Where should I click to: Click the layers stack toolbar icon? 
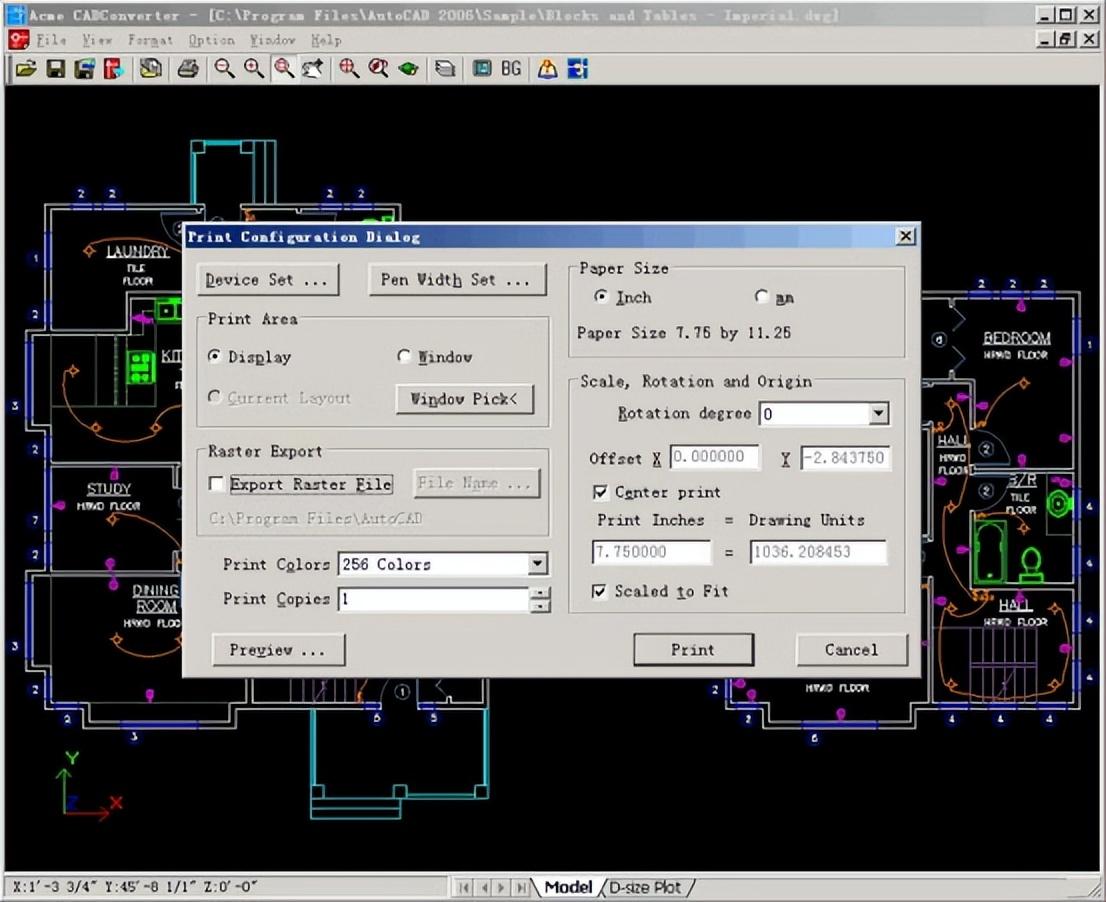coord(446,69)
